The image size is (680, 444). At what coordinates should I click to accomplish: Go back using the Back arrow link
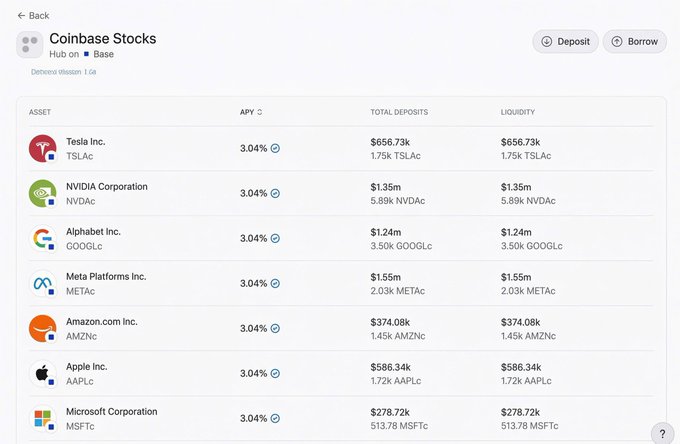click(33, 16)
